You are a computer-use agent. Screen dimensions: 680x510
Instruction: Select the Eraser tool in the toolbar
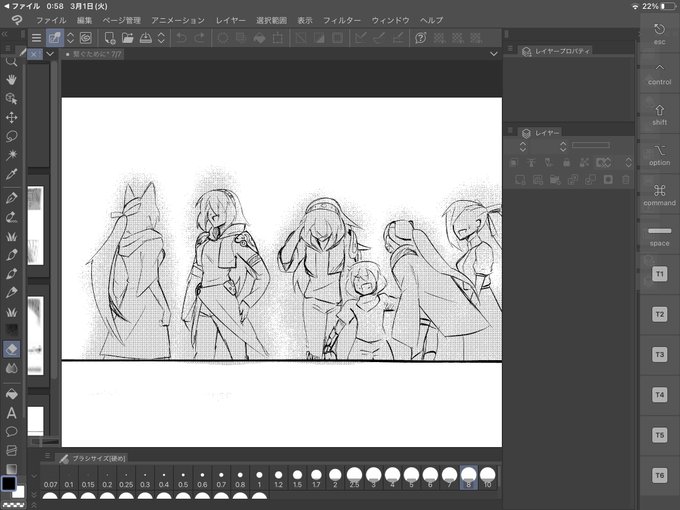click(11, 349)
